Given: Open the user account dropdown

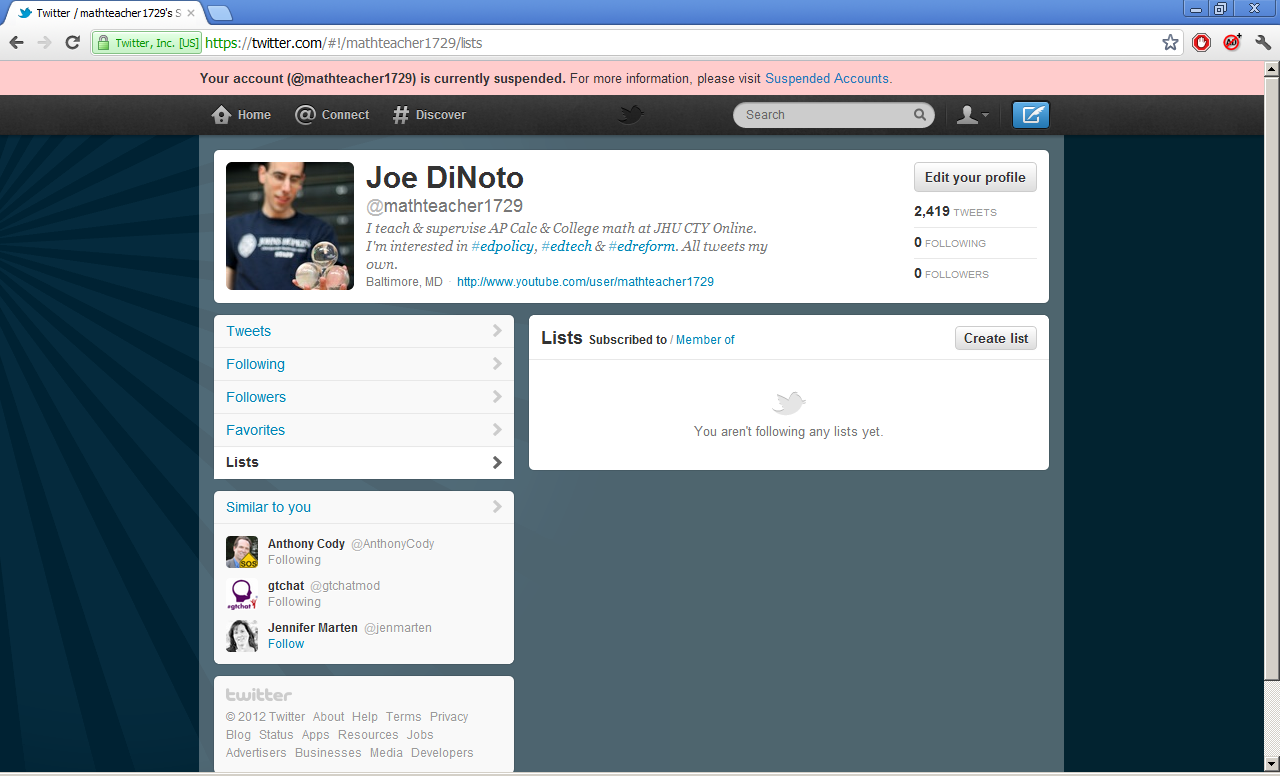Looking at the screenshot, I should (972, 115).
